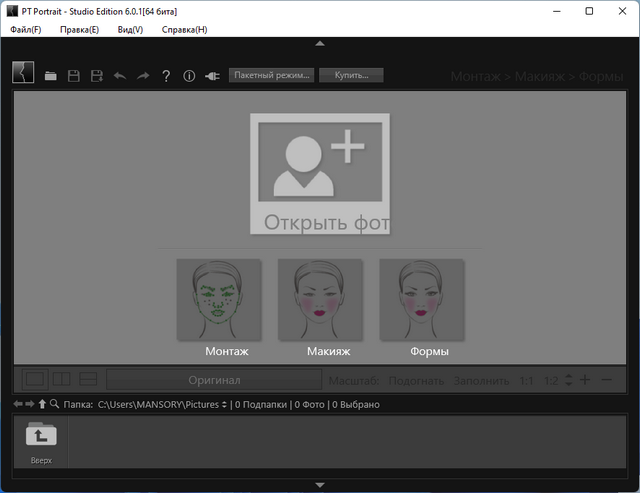The height and width of the screenshot is (493, 640).
Task: Select single-image view layout
Action: (35, 379)
